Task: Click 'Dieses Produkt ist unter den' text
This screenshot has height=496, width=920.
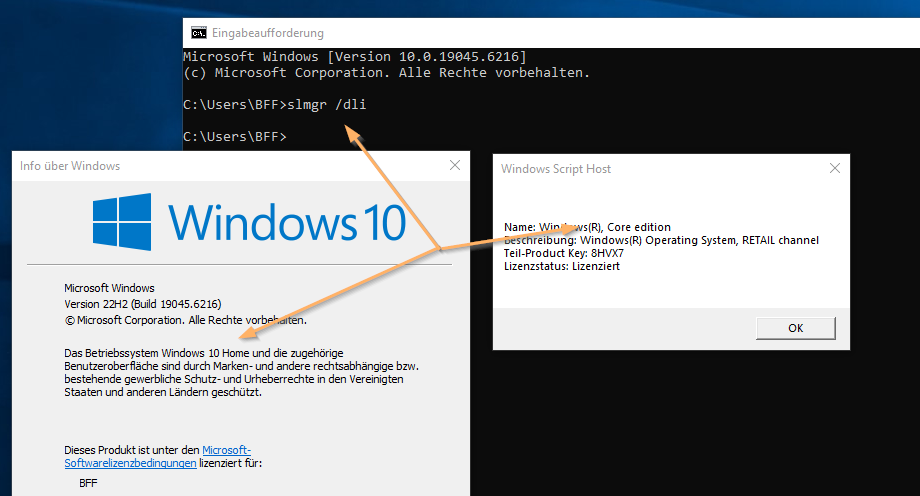Action: [132, 450]
